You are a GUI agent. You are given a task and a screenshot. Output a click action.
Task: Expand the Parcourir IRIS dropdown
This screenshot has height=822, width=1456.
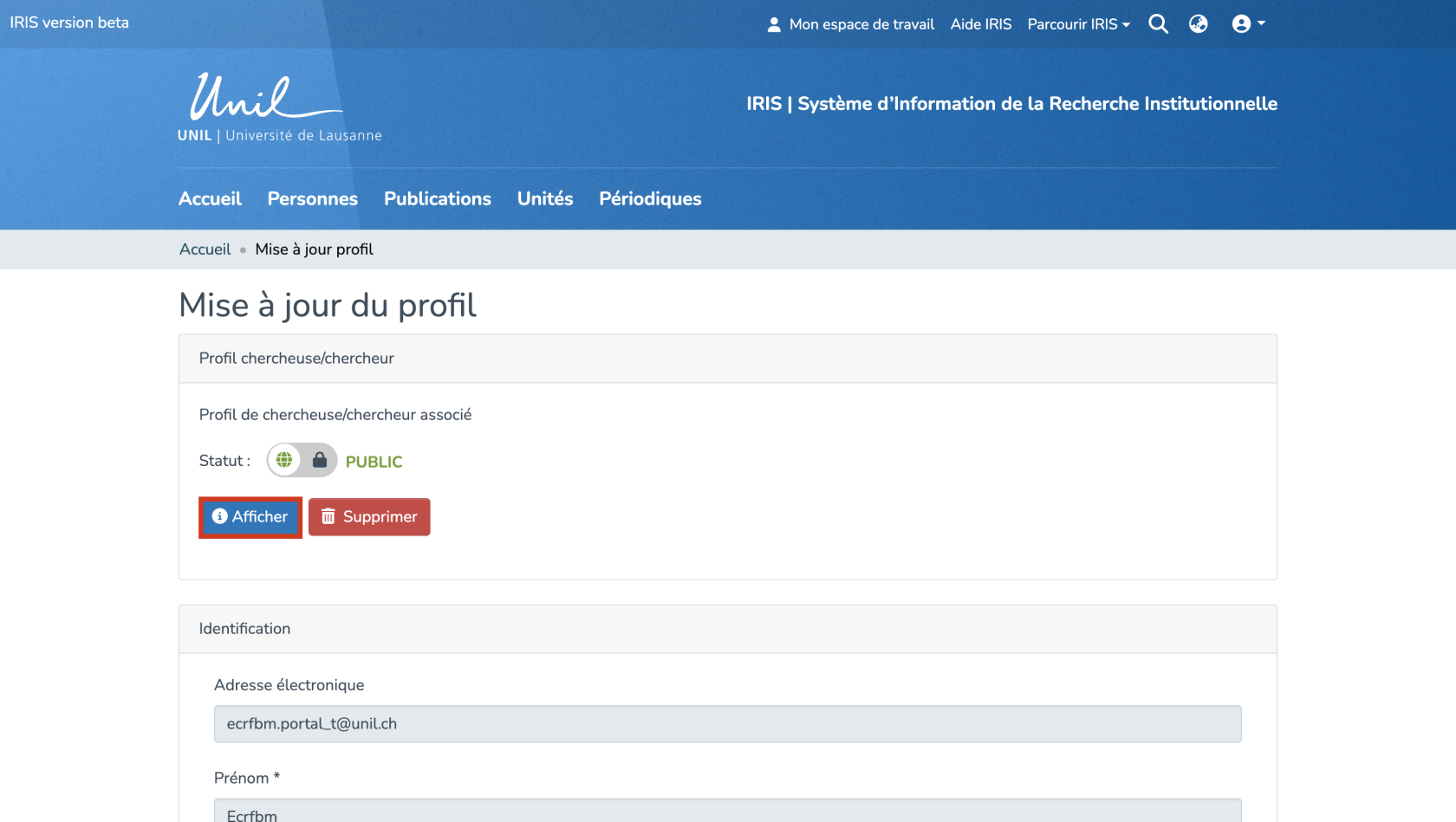[x=1078, y=24]
